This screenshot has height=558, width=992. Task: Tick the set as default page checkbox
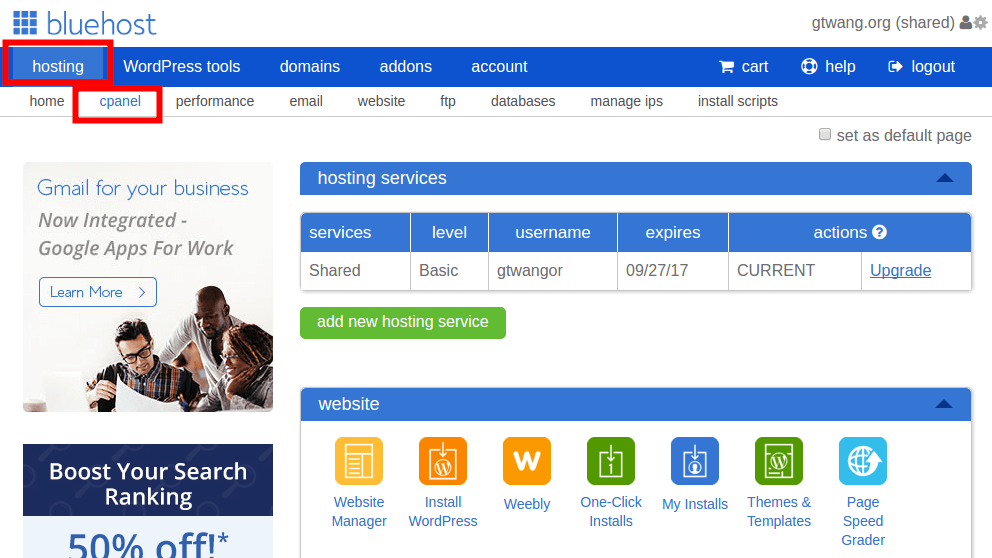824,134
